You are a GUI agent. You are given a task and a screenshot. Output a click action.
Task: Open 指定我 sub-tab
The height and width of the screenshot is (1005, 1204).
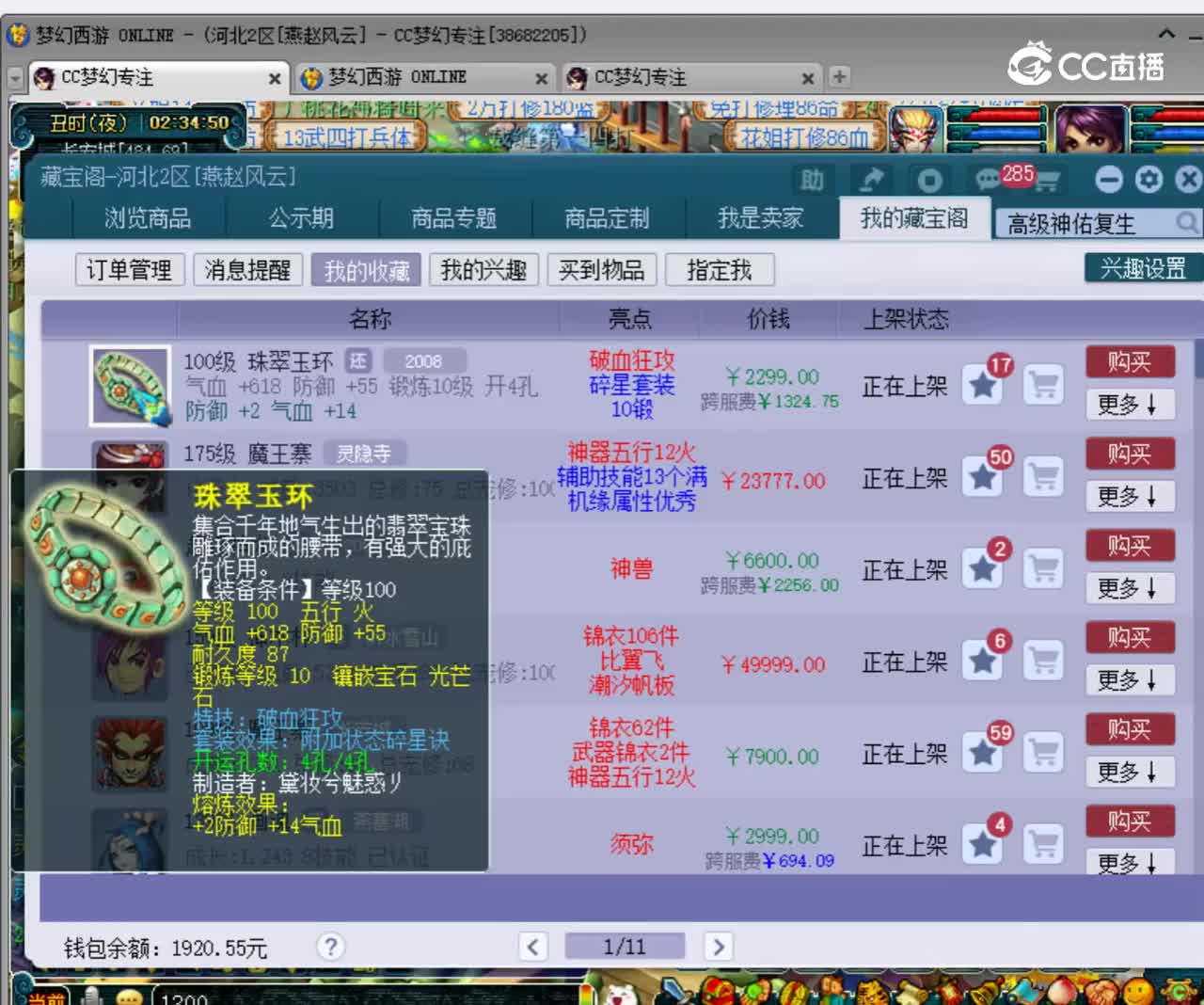point(720,270)
